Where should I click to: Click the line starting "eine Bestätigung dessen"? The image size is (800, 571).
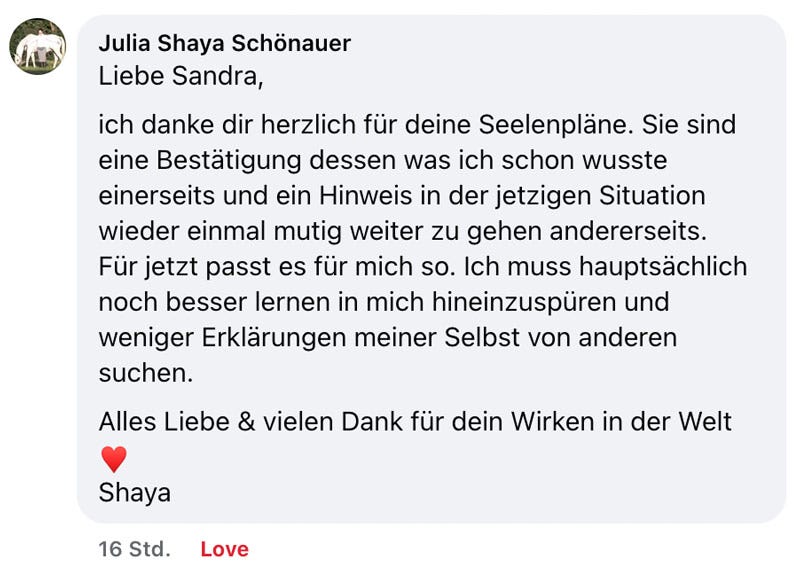(x=383, y=161)
